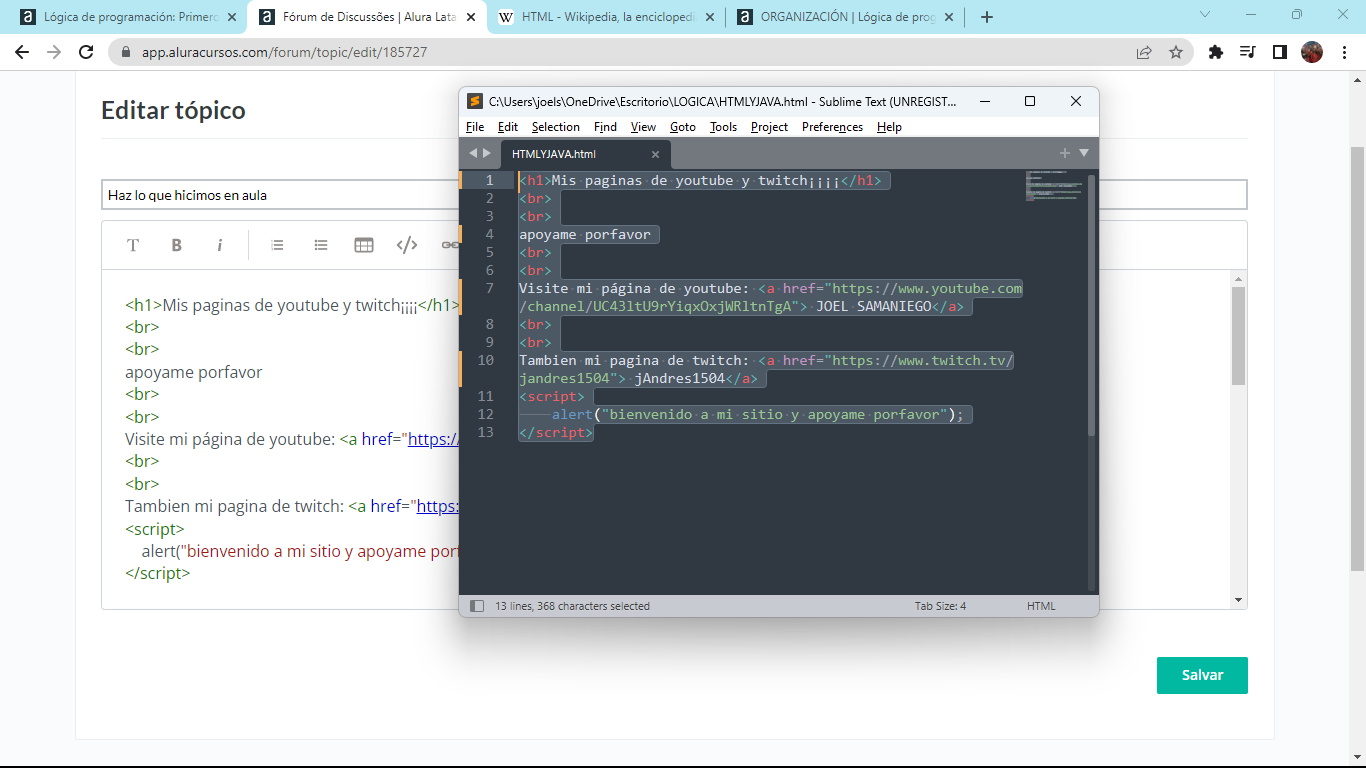This screenshot has height=768, width=1366.
Task: Click the alert code line in Sublime
Action: [757, 414]
